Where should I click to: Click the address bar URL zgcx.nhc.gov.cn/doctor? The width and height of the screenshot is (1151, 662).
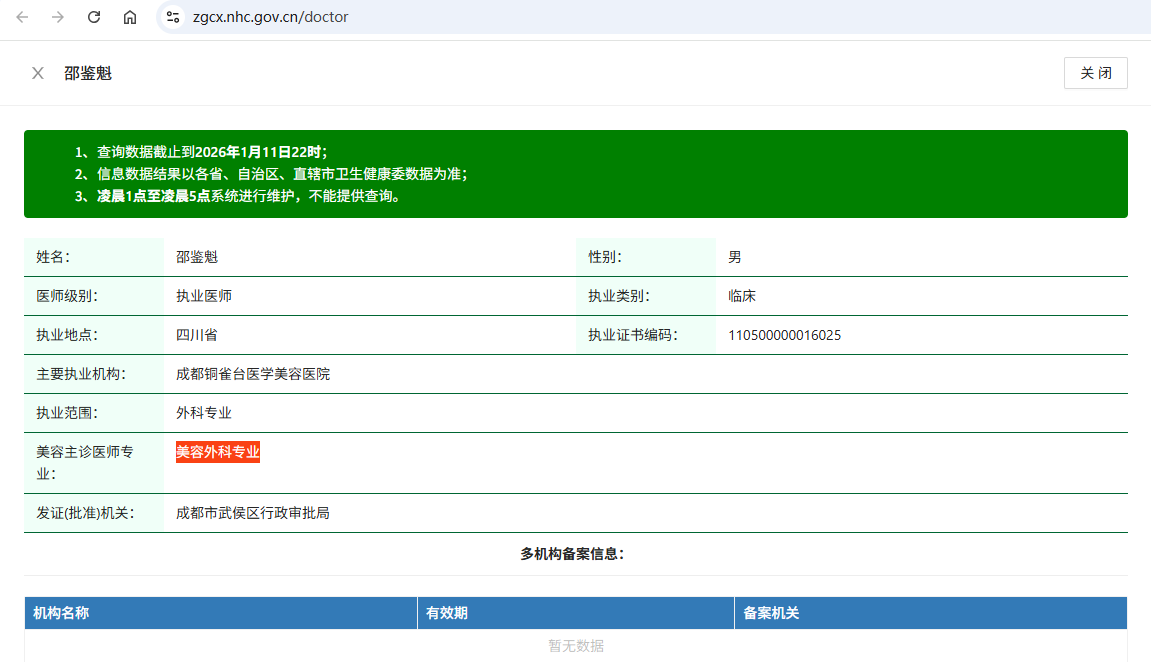tap(270, 17)
